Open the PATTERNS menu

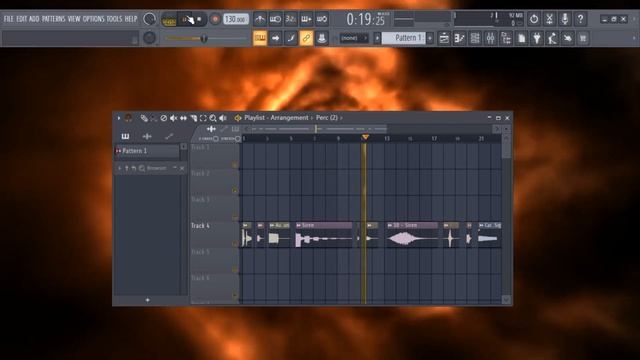coord(53,19)
